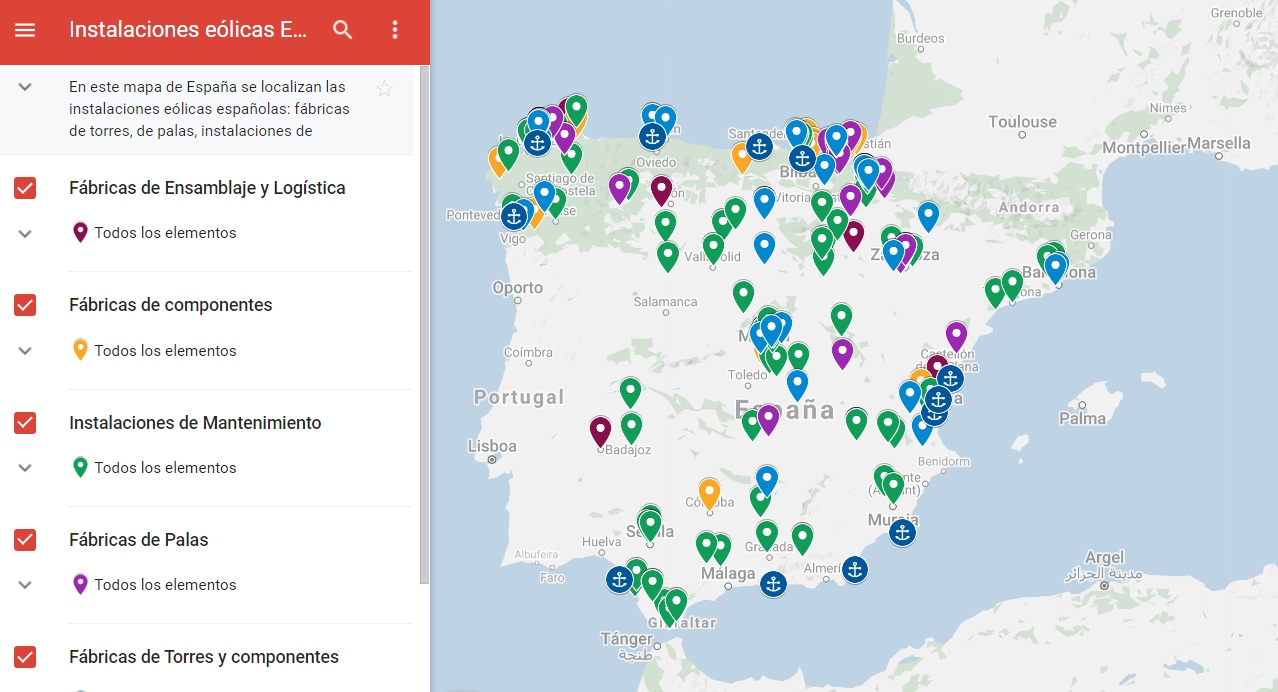This screenshot has width=1278, height=692.
Task: Click Todos los elementos under Fábricas de Palas
Action: pyautogui.click(x=165, y=585)
